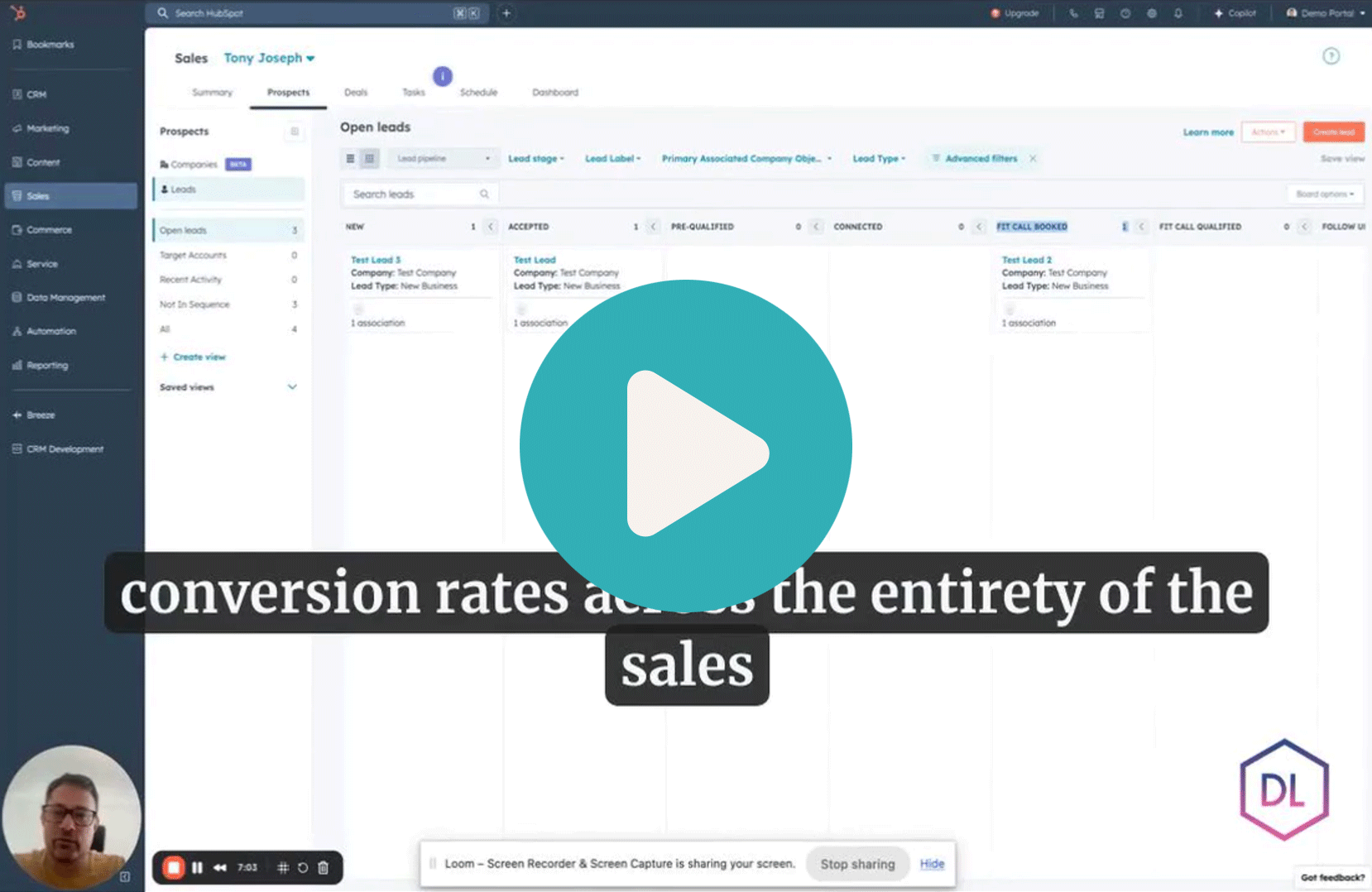Expand the Saved views section
Screen dimensions: 1372x892
[x=228, y=387]
